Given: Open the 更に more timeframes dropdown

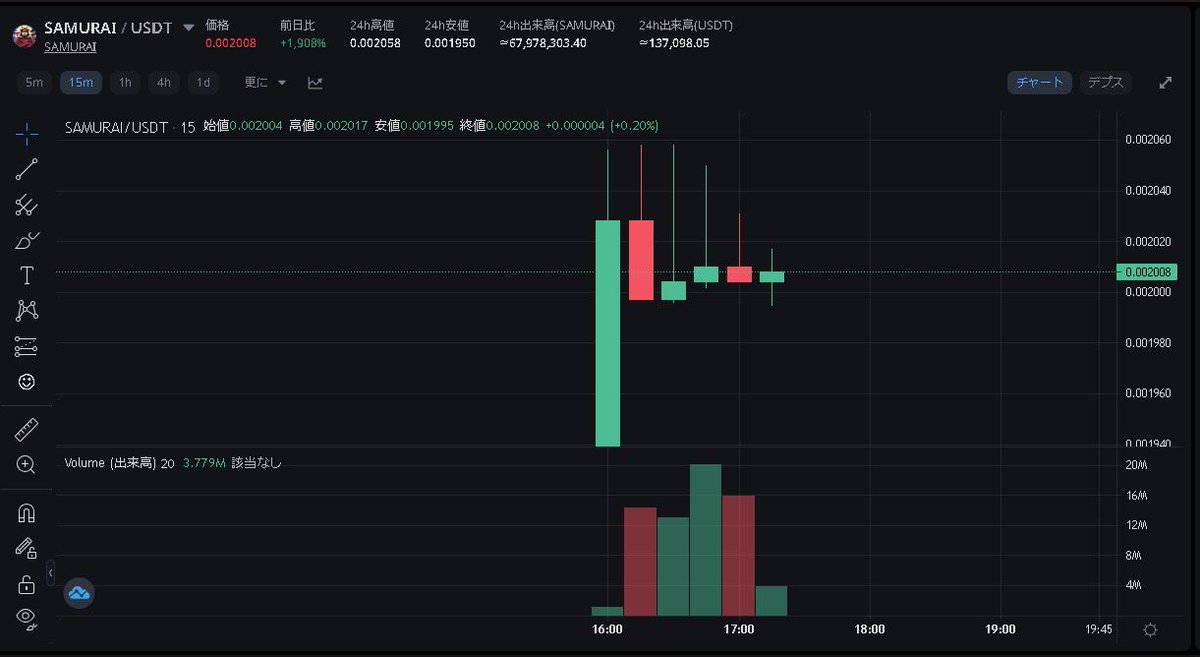Looking at the screenshot, I should point(265,83).
